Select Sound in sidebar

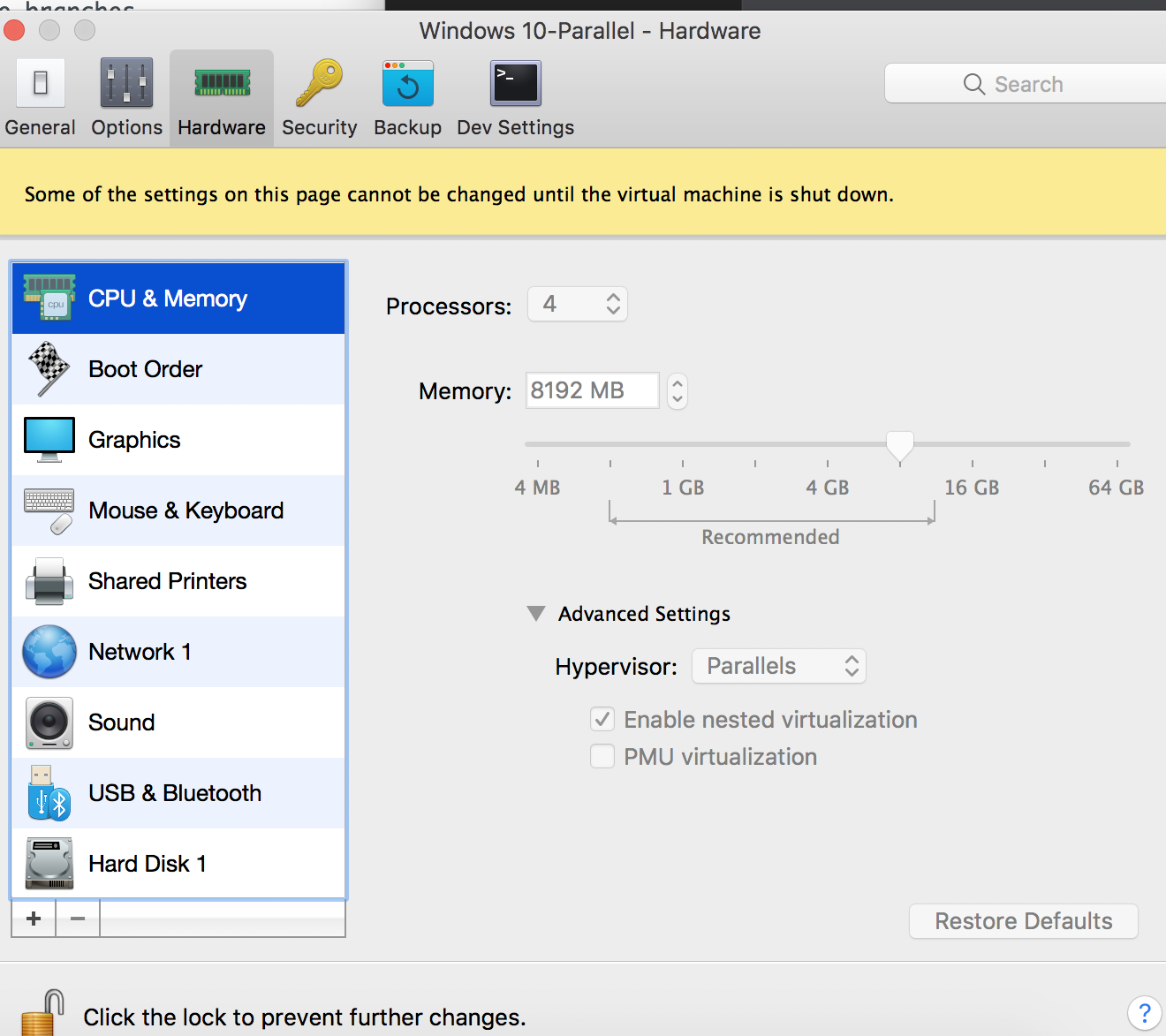pyautogui.click(x=178, y=722)
